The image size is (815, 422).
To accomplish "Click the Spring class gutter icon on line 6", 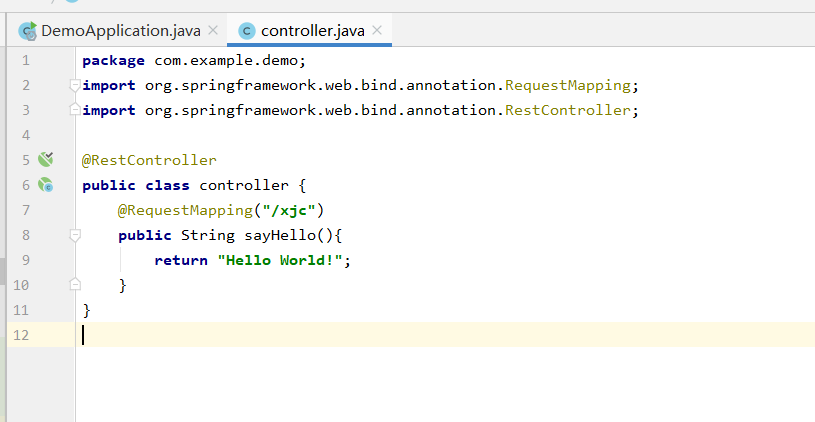I will [x=46, y=184].
